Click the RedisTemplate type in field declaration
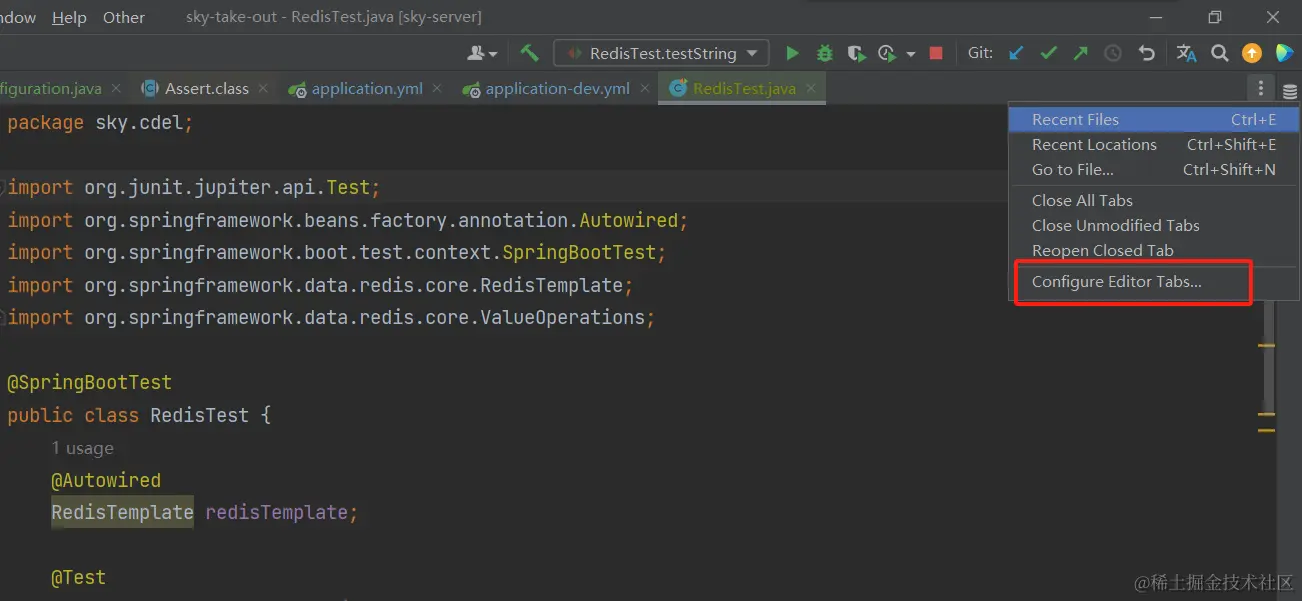Image resolution: width=1302 pixels, height=601 pixels. pos(122,512)
